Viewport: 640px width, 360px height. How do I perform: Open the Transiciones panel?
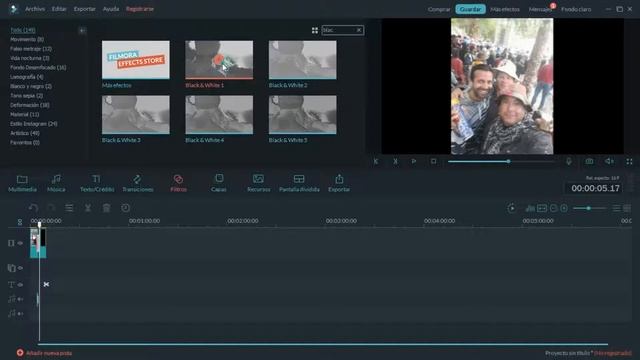tap(138, 183)
